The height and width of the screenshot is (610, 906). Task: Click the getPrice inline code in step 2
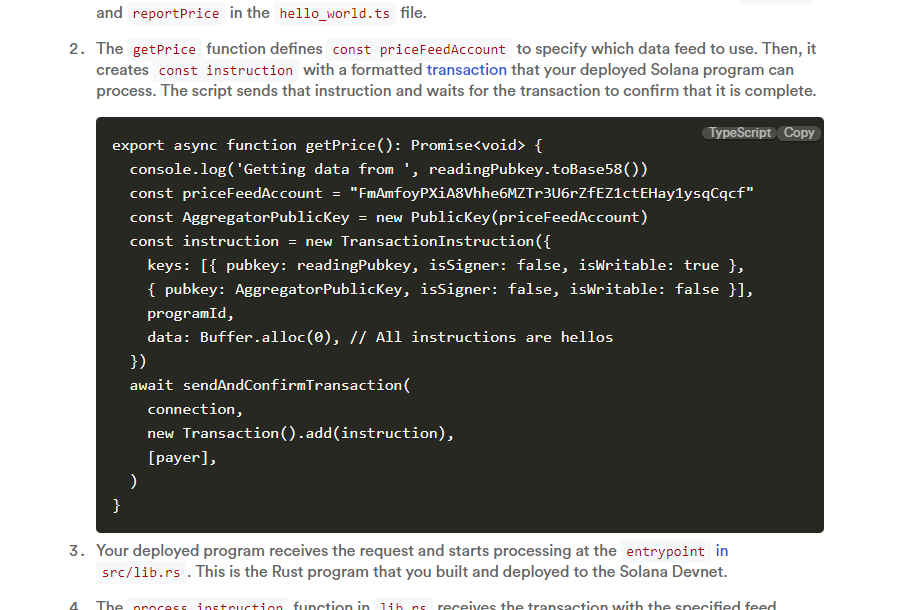[x=163, y=48]
